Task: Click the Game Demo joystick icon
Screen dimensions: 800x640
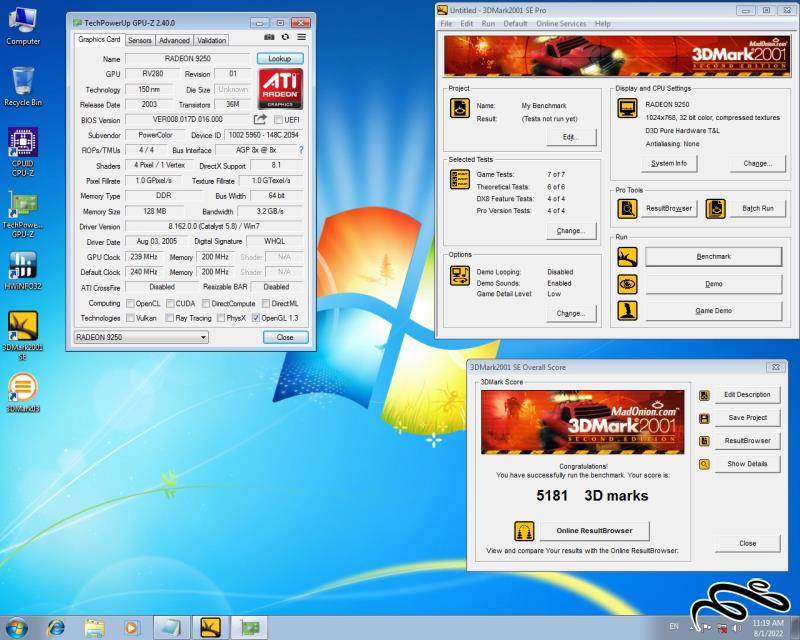Action: point(627,310)
